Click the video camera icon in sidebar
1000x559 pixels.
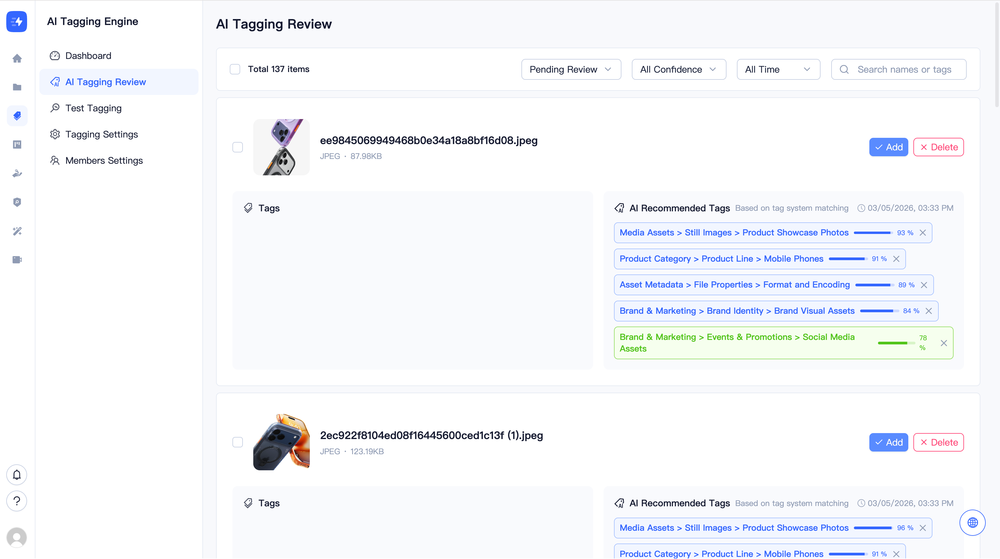17,260
